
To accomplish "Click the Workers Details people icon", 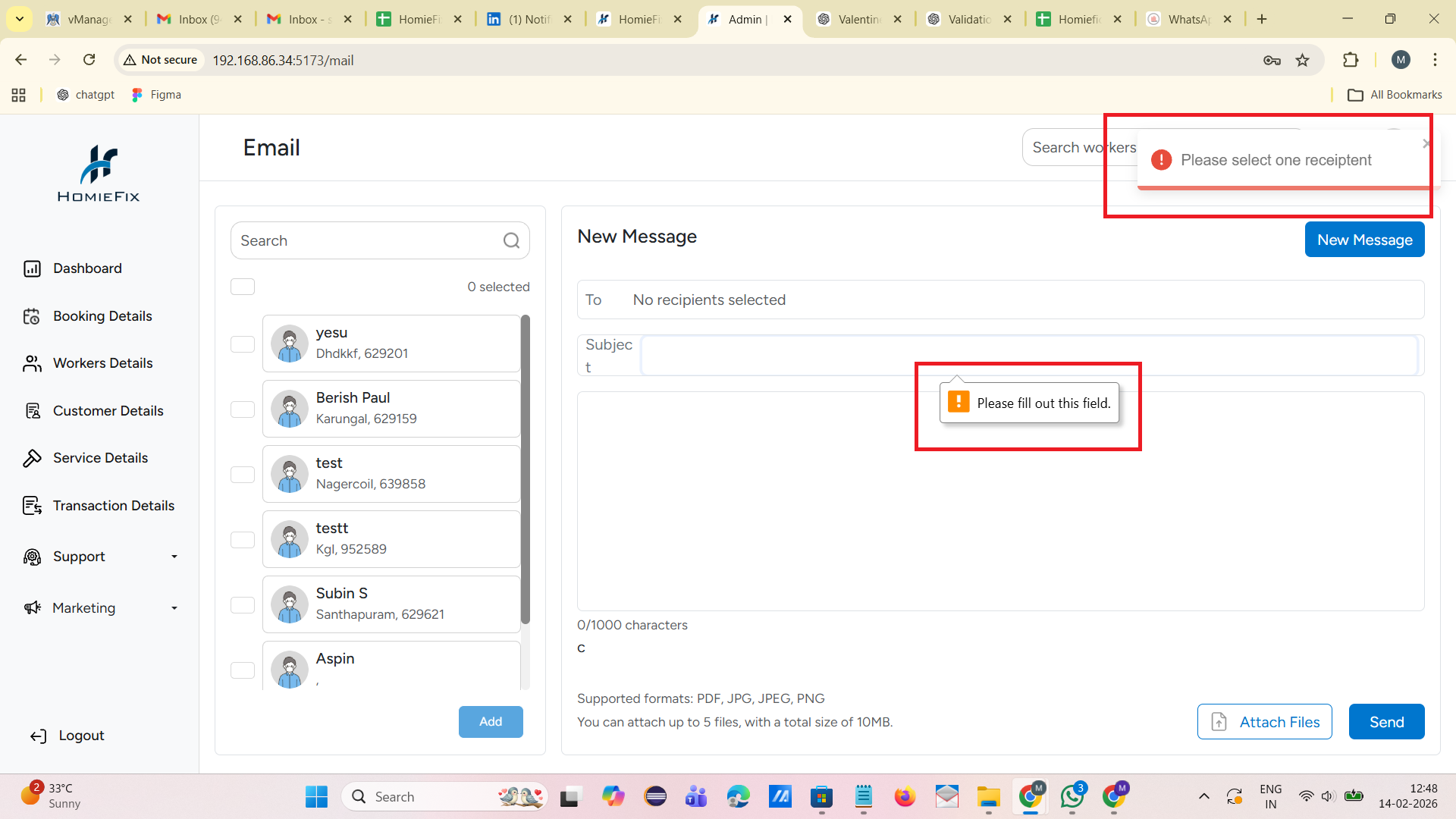I will click(x=32, y=363).
